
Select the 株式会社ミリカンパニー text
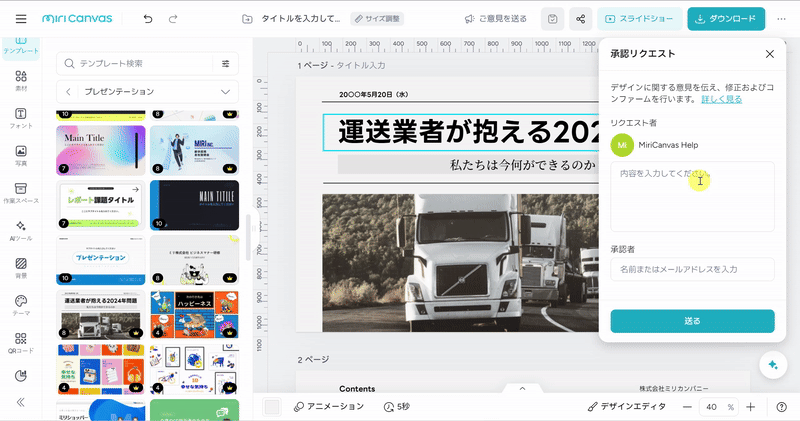(x=673, y=389)
